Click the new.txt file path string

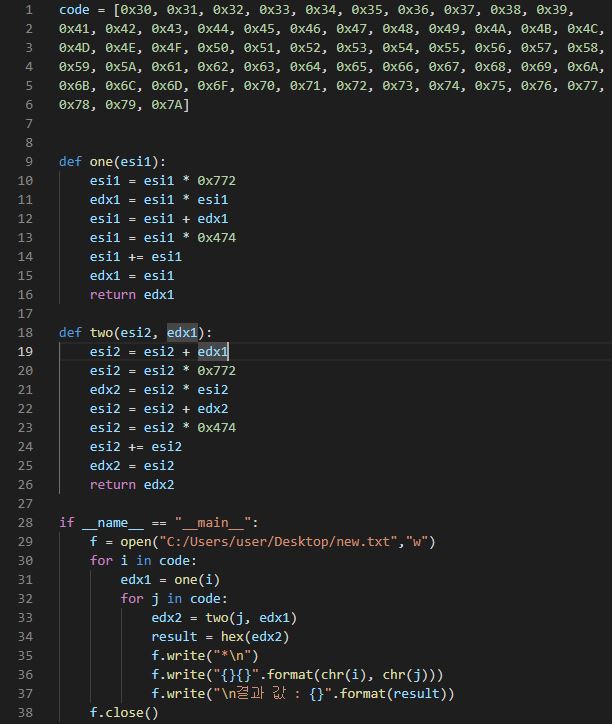pyautogui.click(x=279, y=542)
